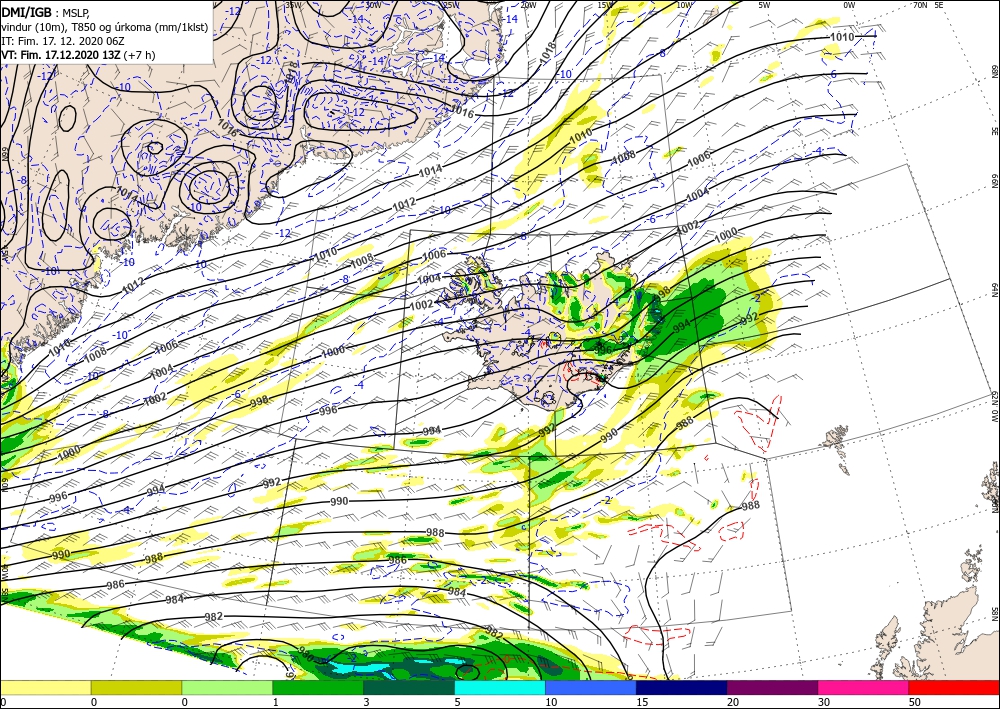Click the pale yellow legend swatch
Image resolution: width=1000 pixels, height=709 pixels.
pos(45,688)
